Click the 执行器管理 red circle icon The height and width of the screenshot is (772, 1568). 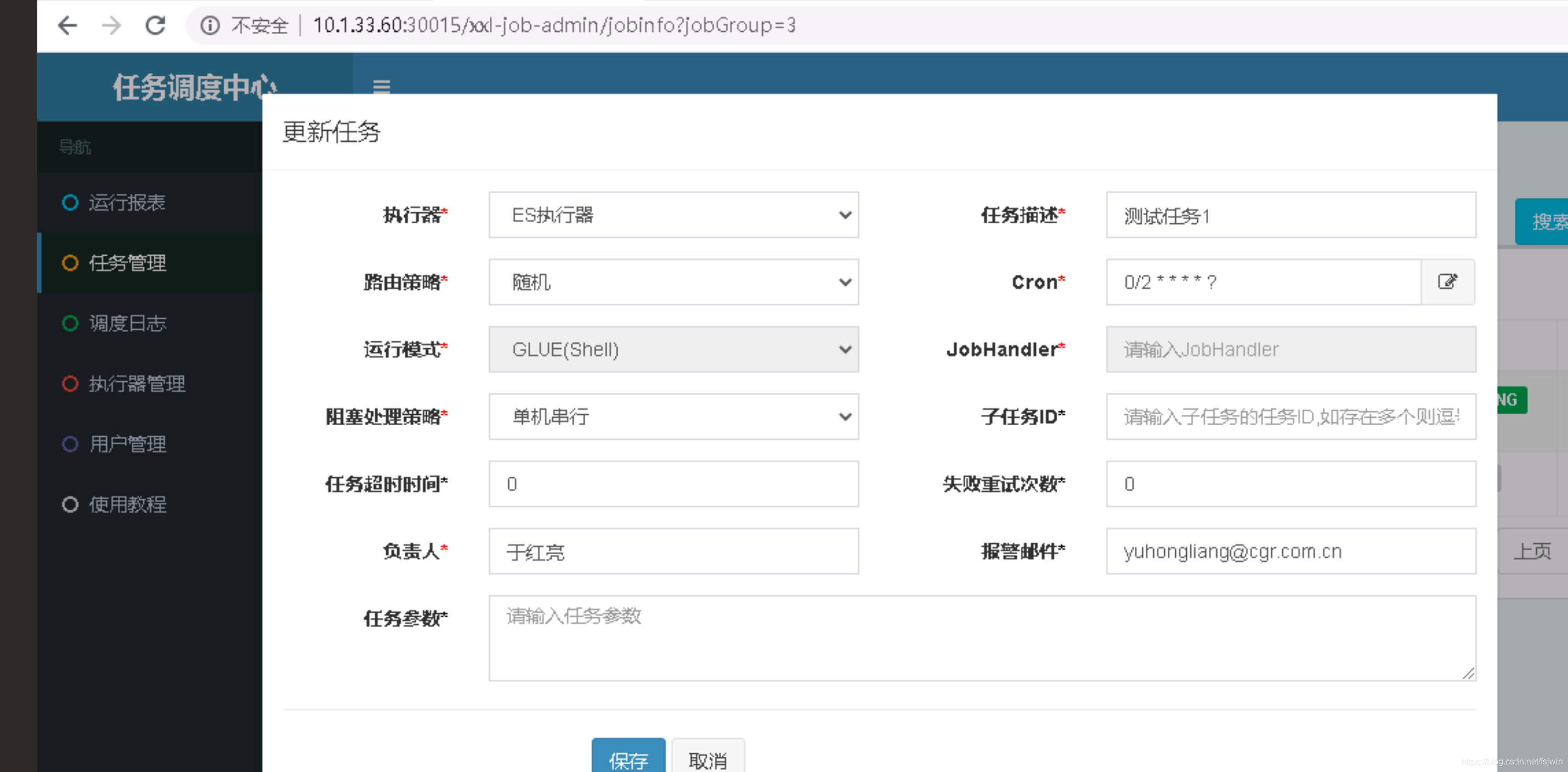point(70,384)
